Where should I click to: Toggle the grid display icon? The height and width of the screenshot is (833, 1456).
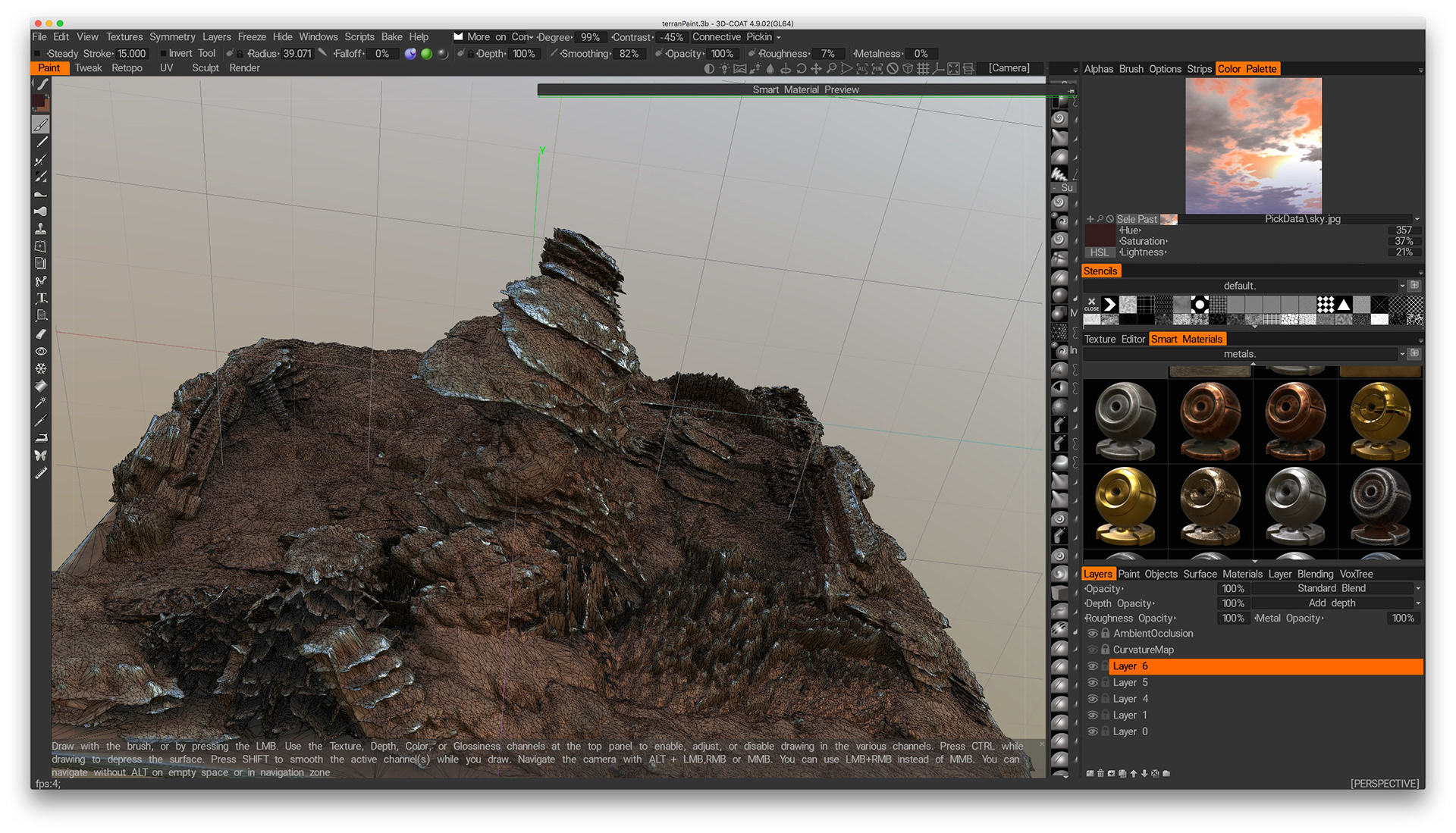pos(923,69)
